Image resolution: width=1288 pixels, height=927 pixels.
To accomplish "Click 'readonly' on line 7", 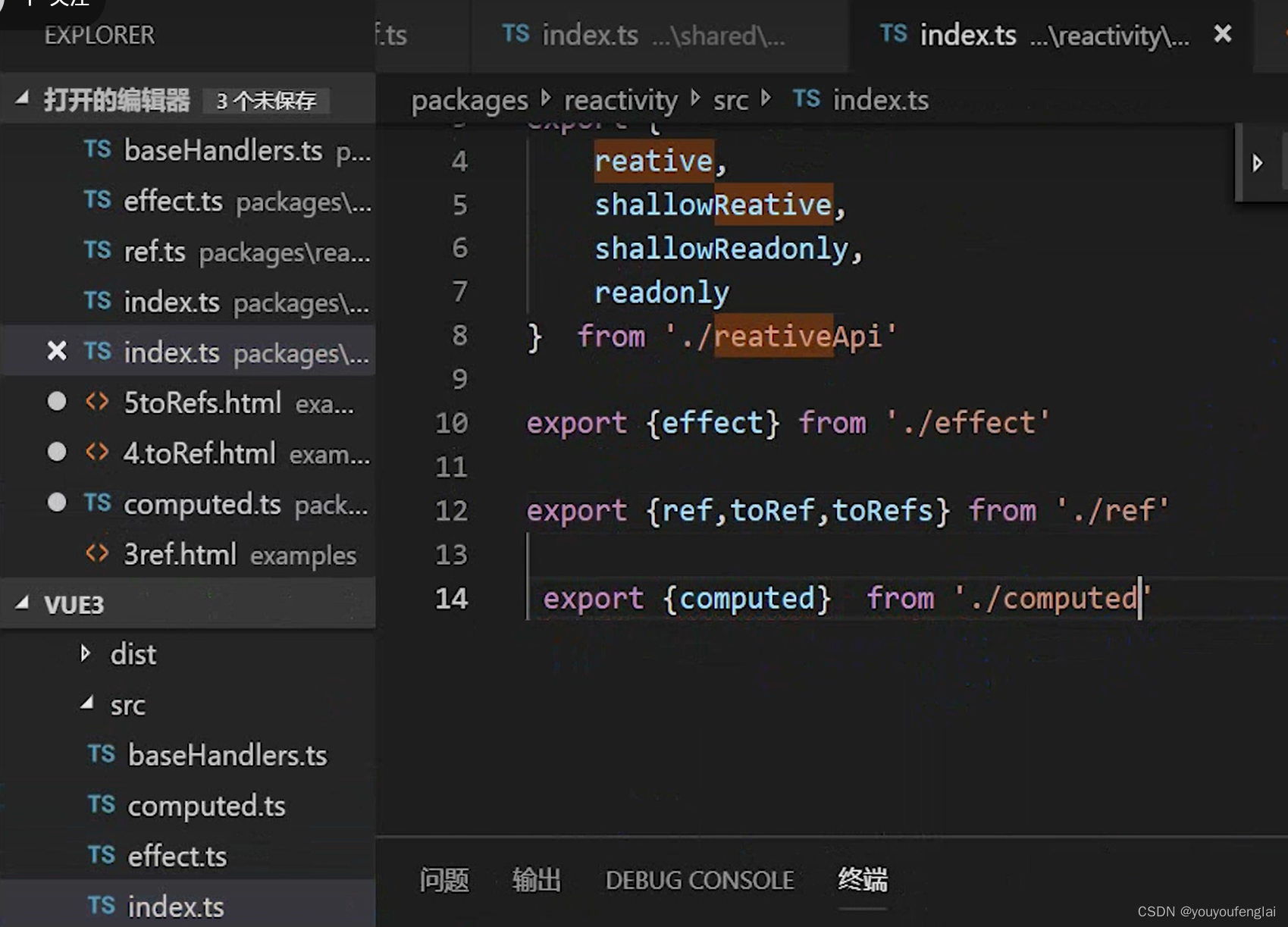I will pyautogui.click(x=662, y=293).
